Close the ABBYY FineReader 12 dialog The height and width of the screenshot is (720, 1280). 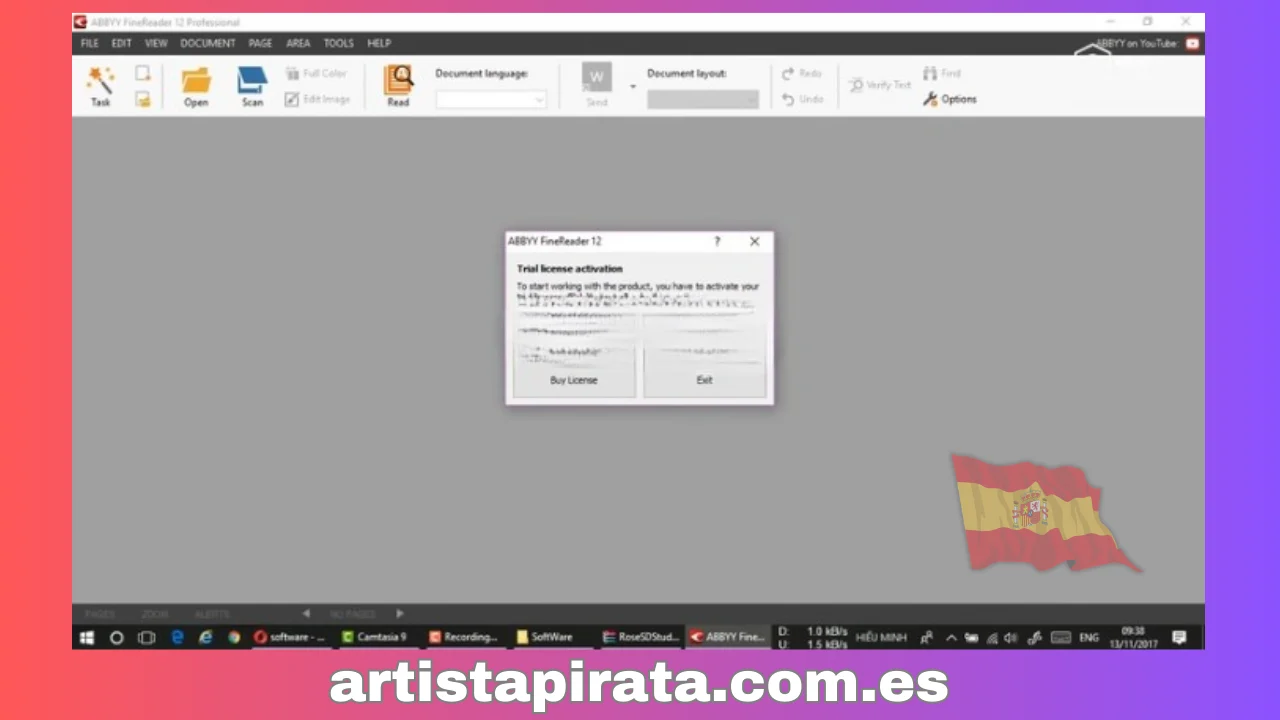pyautogui.click(x=755, y=241)
